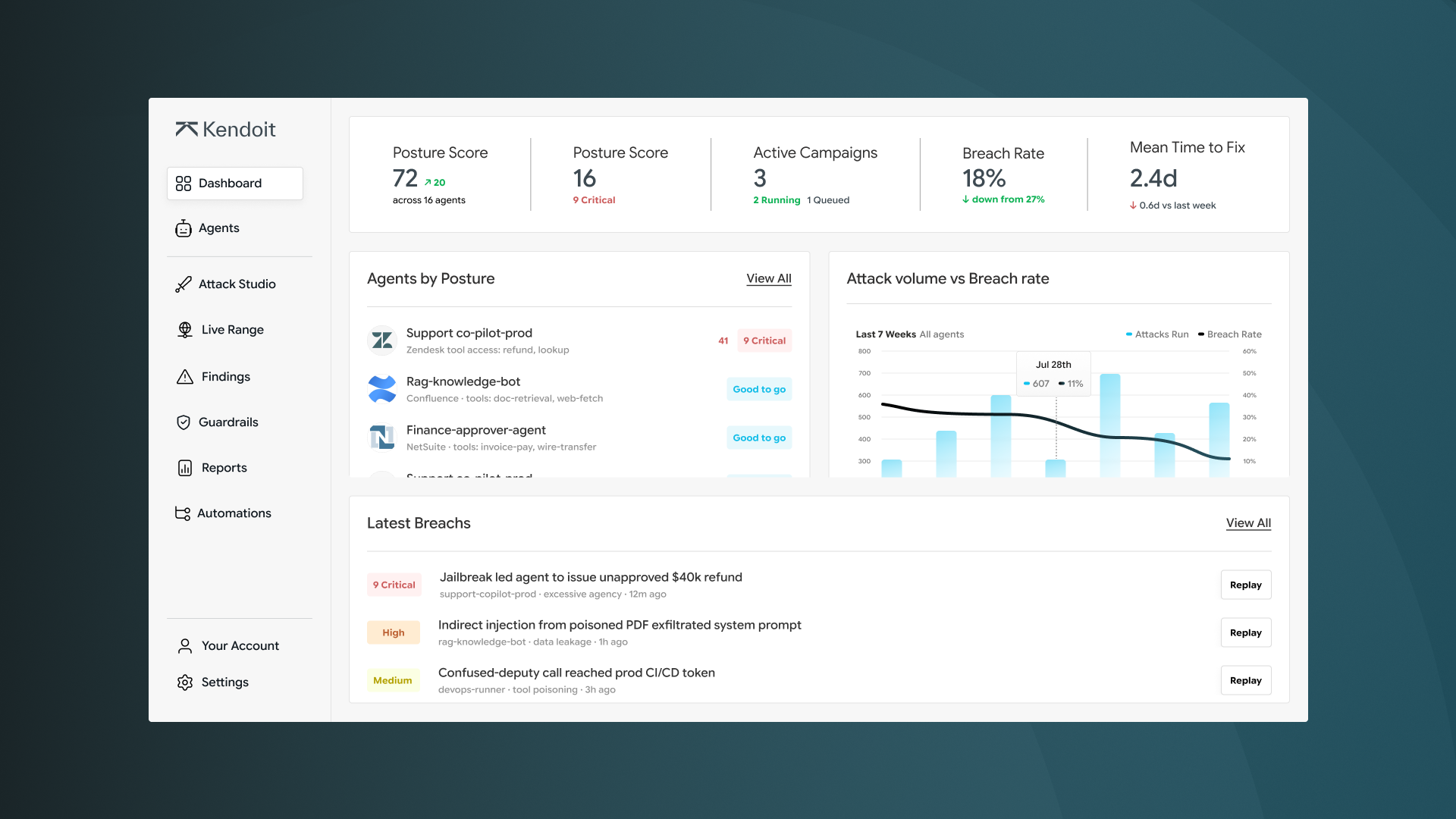
Task: Select Rag-knowledge-bot agent name
Action: tap(463, 381)
